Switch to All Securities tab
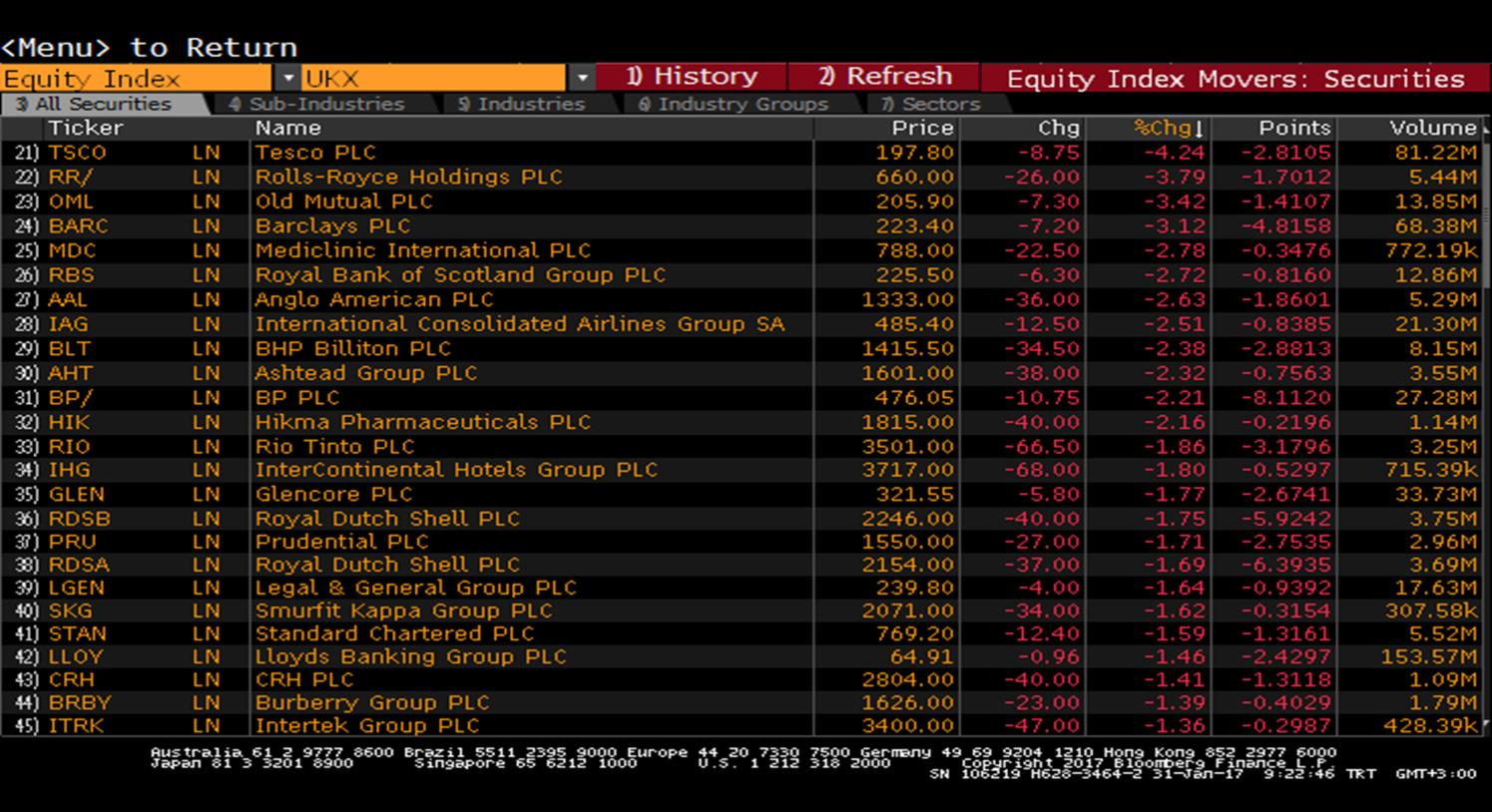1492x812 pixels. [x=104, y=104]
